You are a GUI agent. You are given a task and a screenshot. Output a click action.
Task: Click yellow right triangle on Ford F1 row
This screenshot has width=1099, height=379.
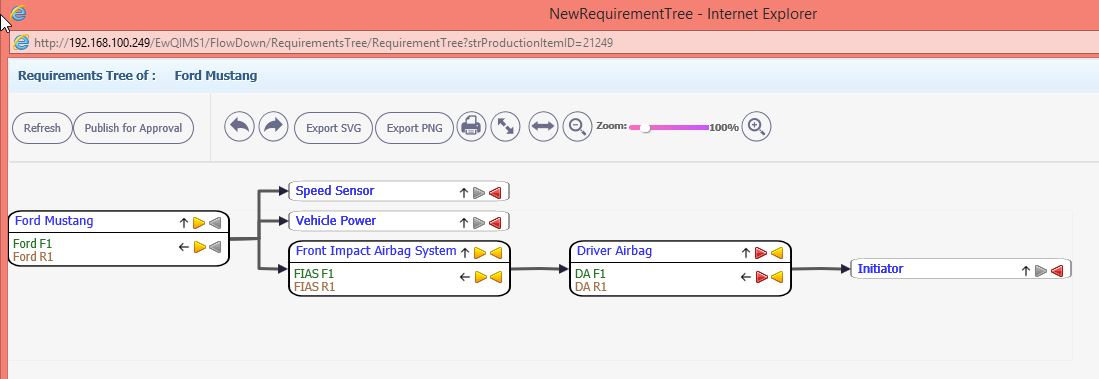click(199, 247)
